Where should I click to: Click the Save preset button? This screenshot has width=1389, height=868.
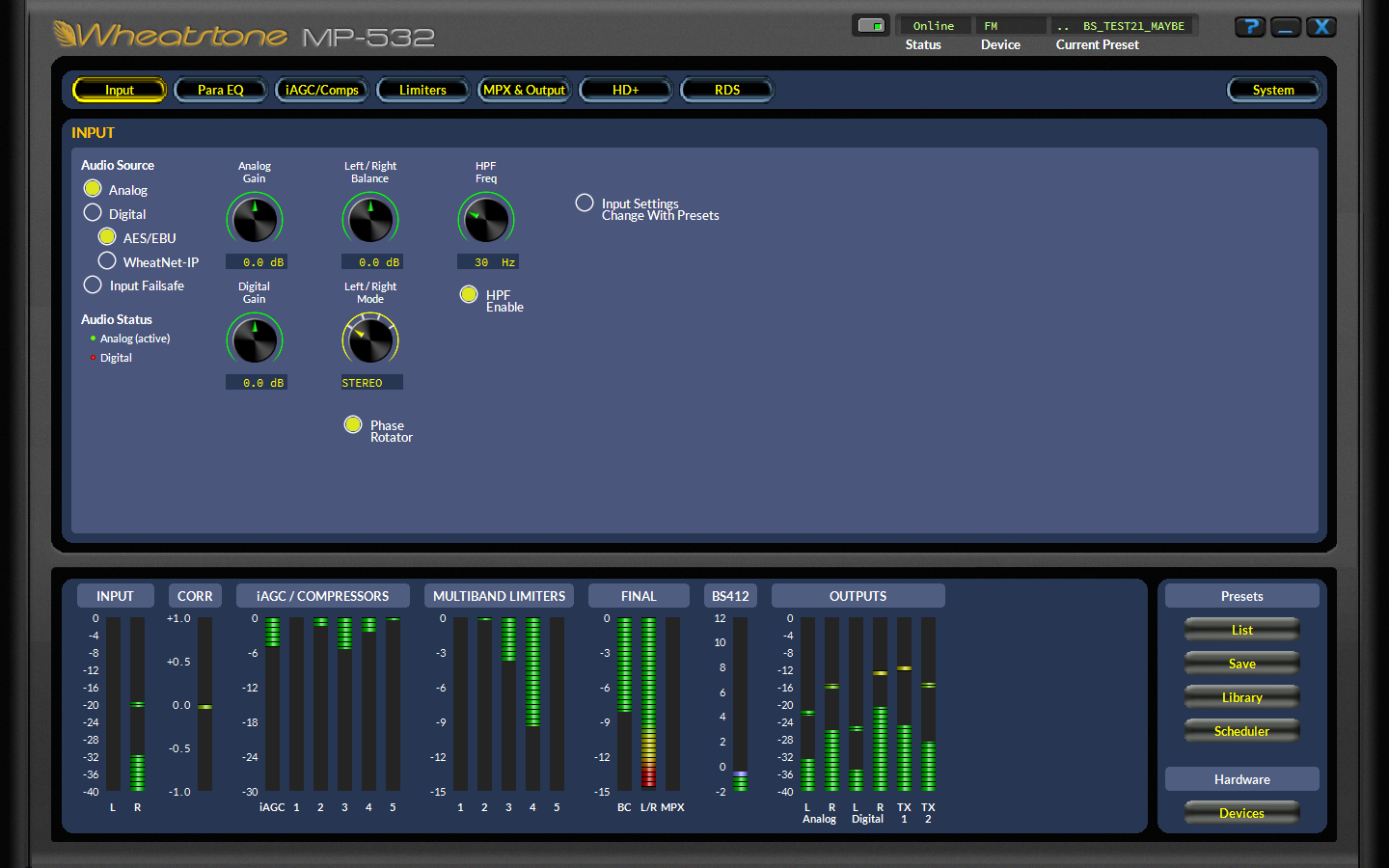tap(1242, 664)
